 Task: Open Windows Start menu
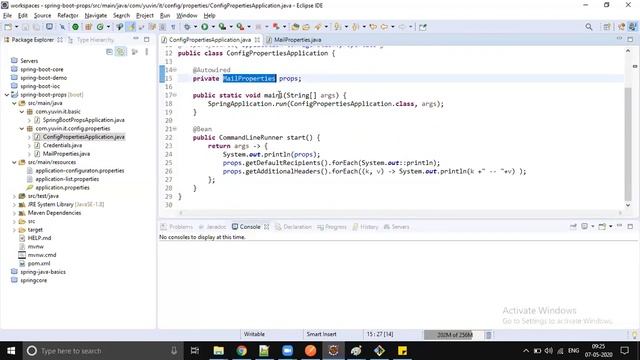coord(11,351)
